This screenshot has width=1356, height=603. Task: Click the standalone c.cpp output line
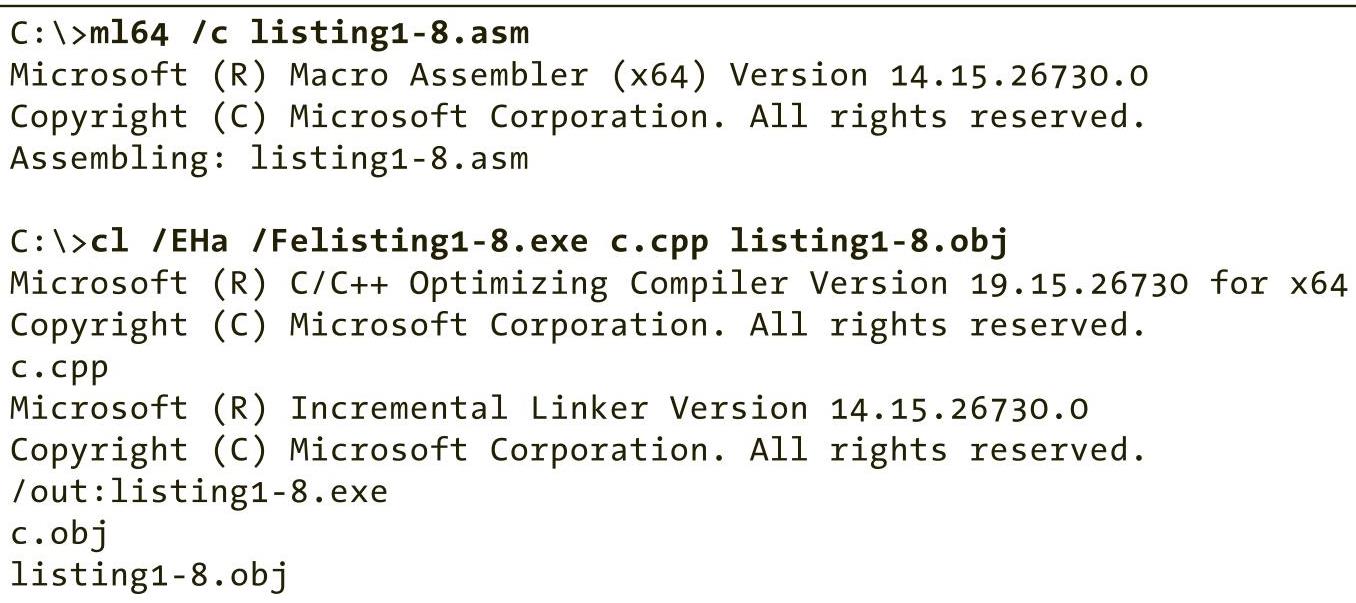59,367
